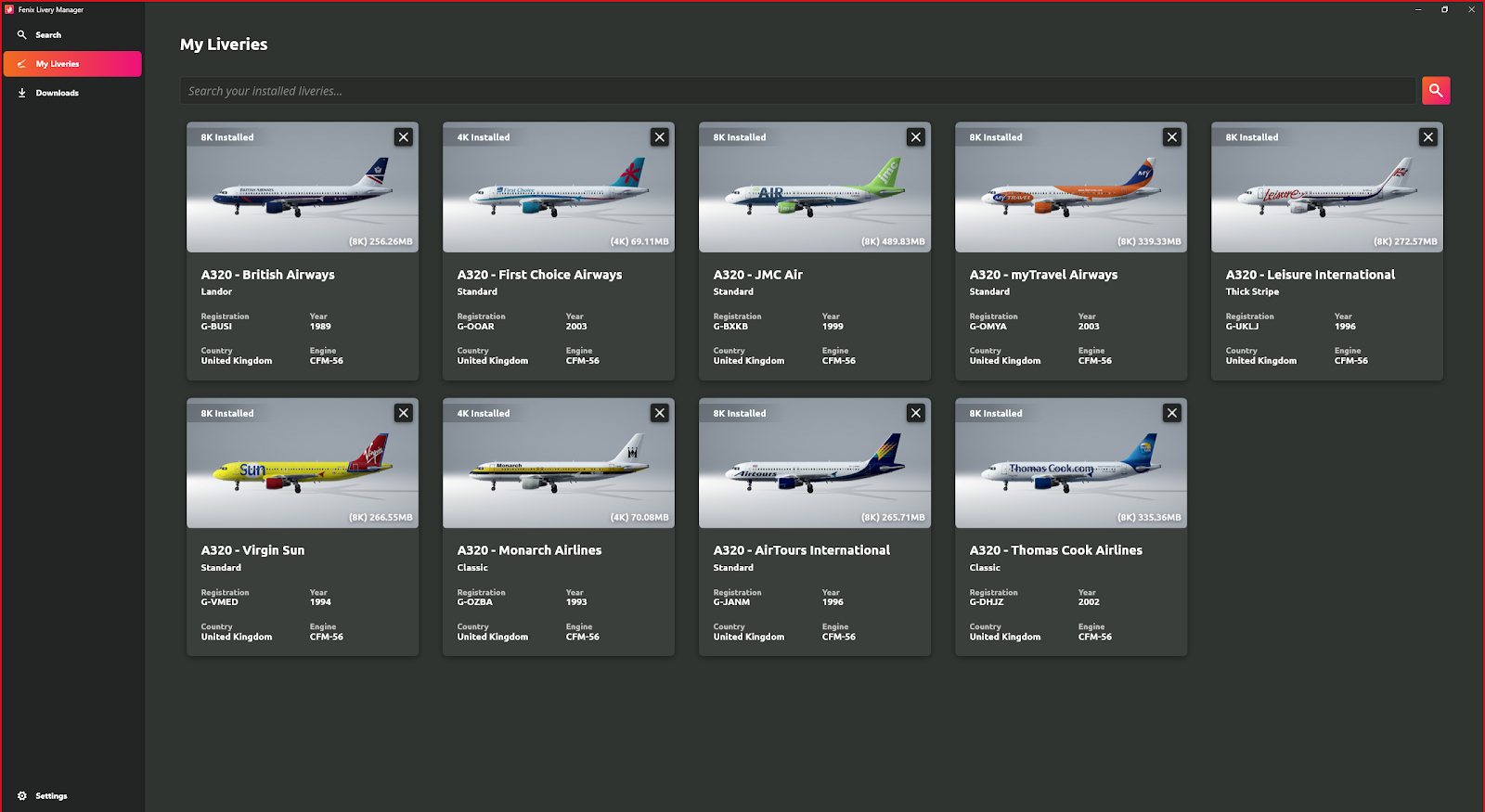Click registration G-BXKB
This screenshot has height=812, width=1485.
click(731, 327)
